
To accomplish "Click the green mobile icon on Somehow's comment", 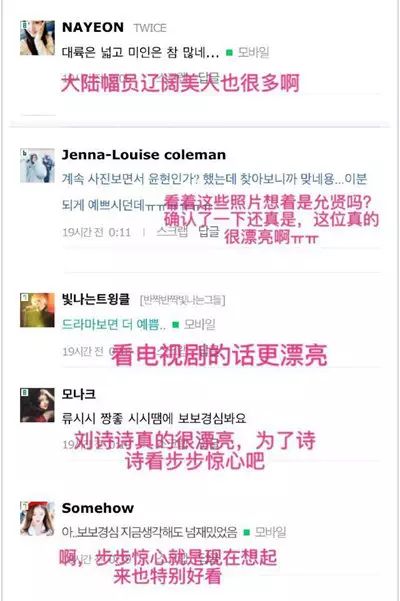I will pyautogui.click(x=247, y=532).
